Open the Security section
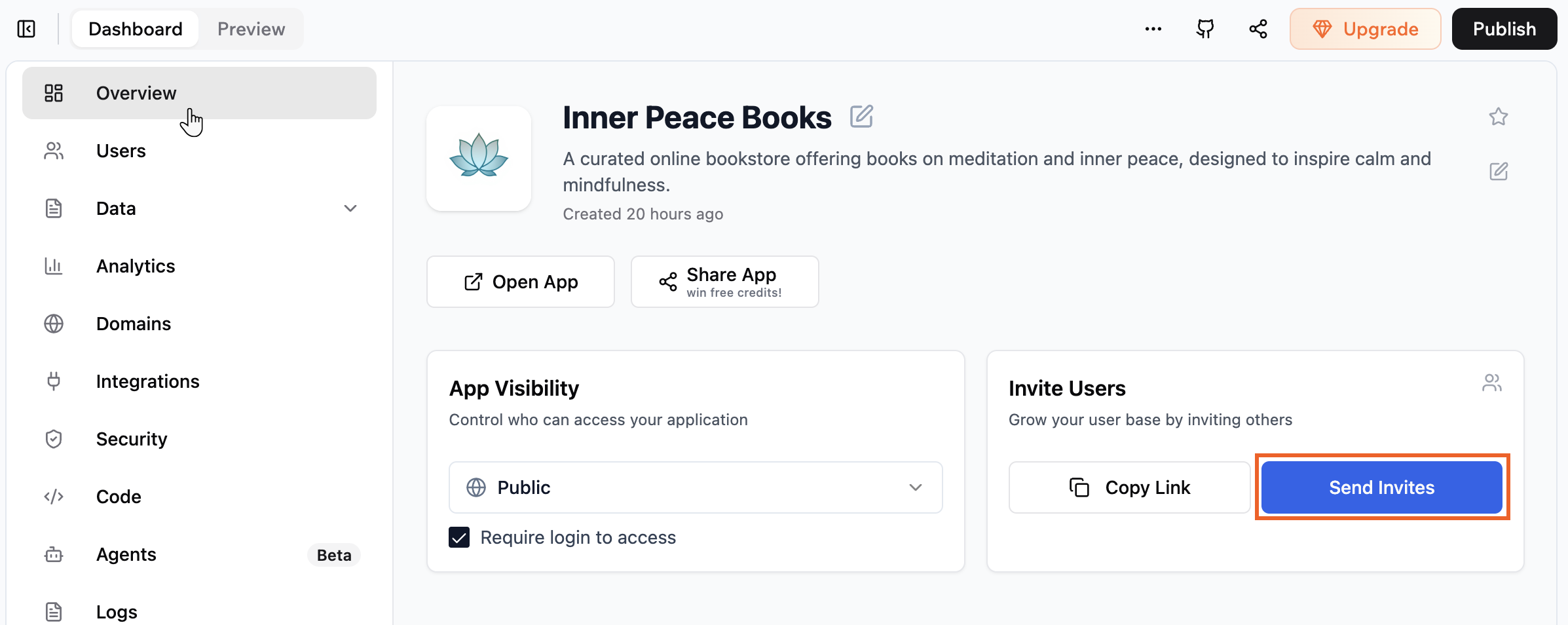This screenshot has height=625, width=1568. pos(132,439)
